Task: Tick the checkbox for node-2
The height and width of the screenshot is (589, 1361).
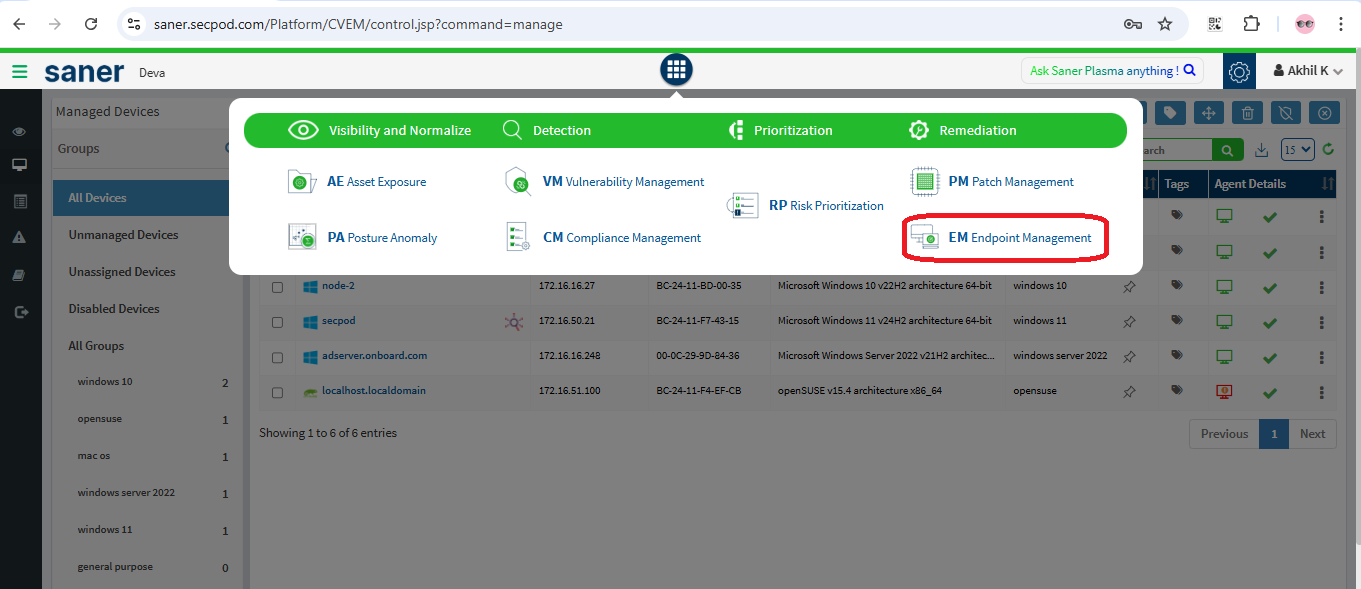Action: (277, 287)
